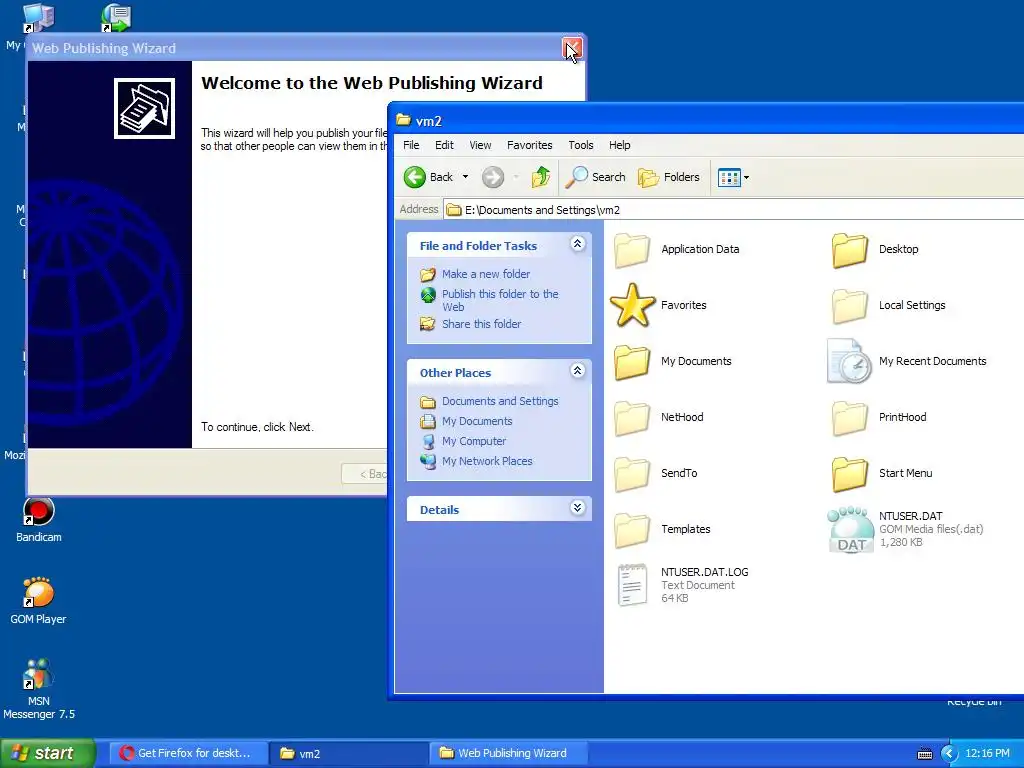Click the vm2 window title bar
The width and height of the screenshot is (1024, 768).
pyautogui.click(x=709, y=121)
